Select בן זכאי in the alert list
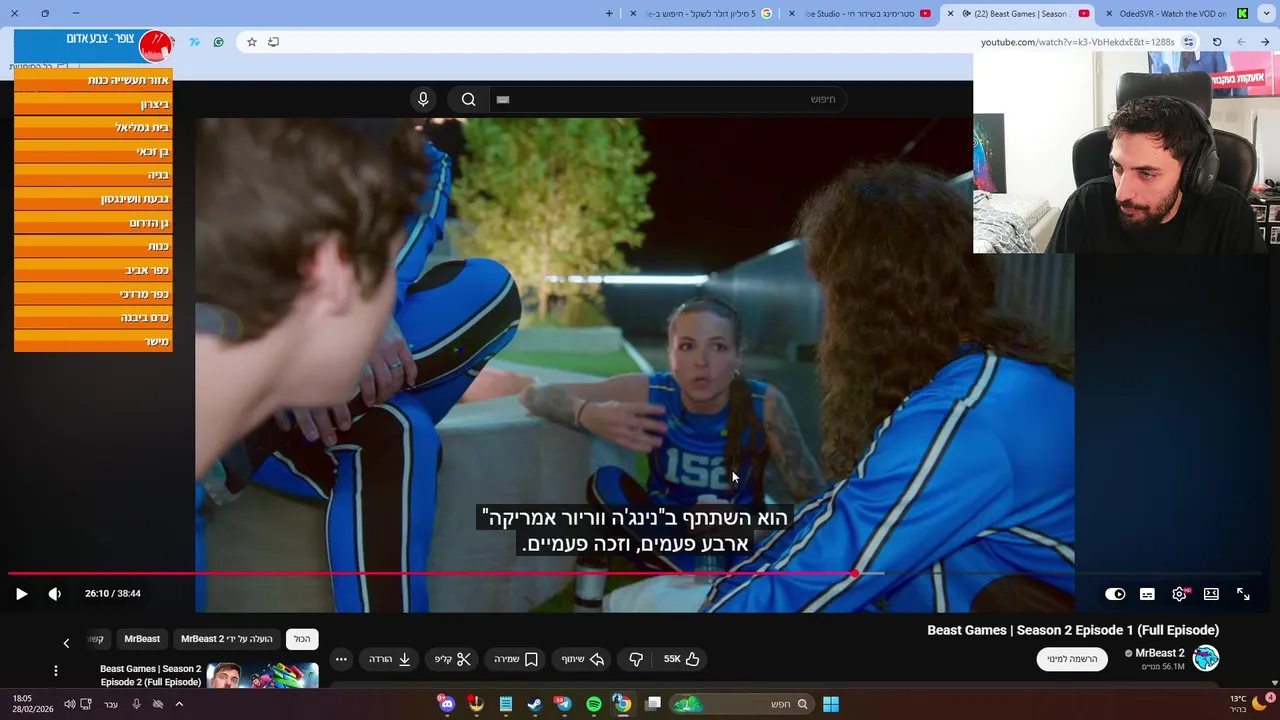Image resolution: width=1280 pixels, height=720 pixels. pos(93,152)
